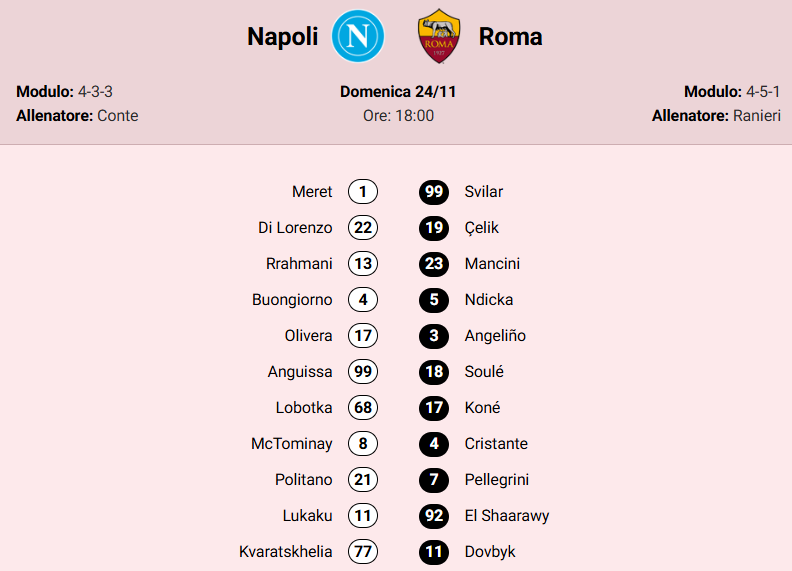The height and width of the screenshot is (571, 792).
Task: Select Lukaku's white number 11 badge
Action: (x=363, y=516)
